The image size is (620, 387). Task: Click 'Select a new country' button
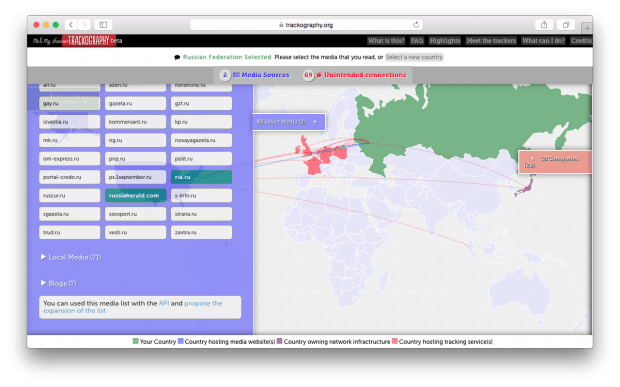tap(414, 57)
